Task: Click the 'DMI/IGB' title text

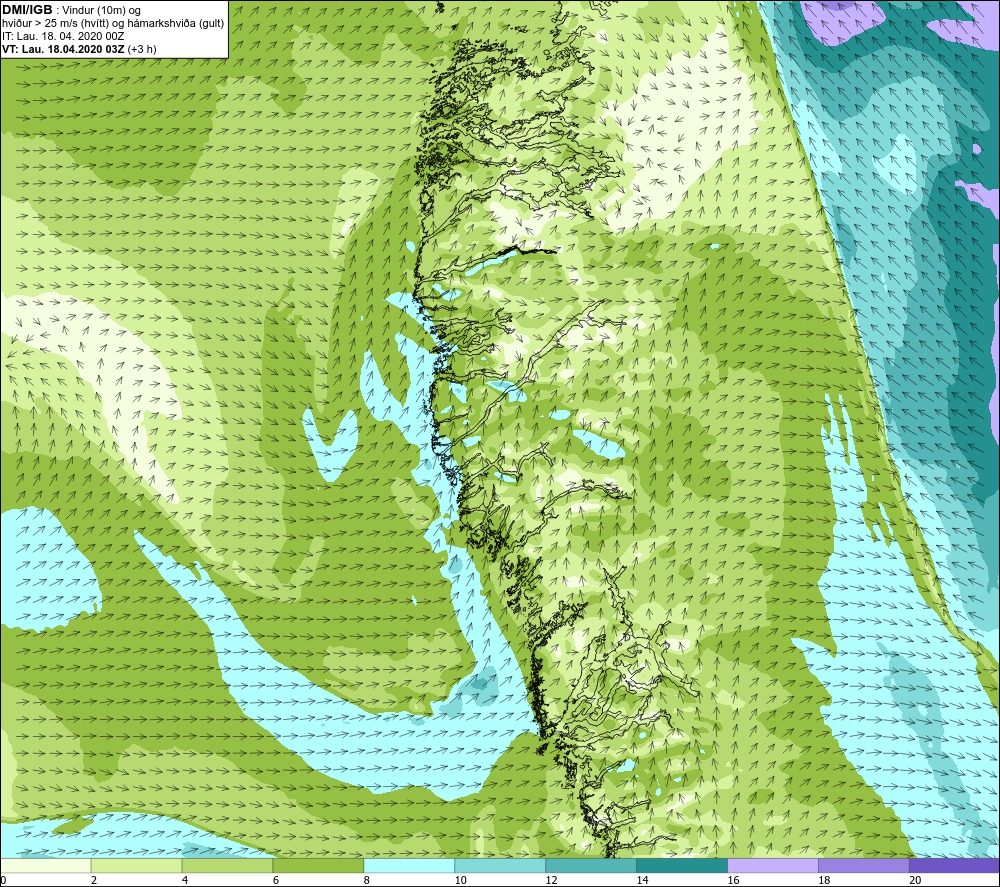Action: (x=27, y=10)
